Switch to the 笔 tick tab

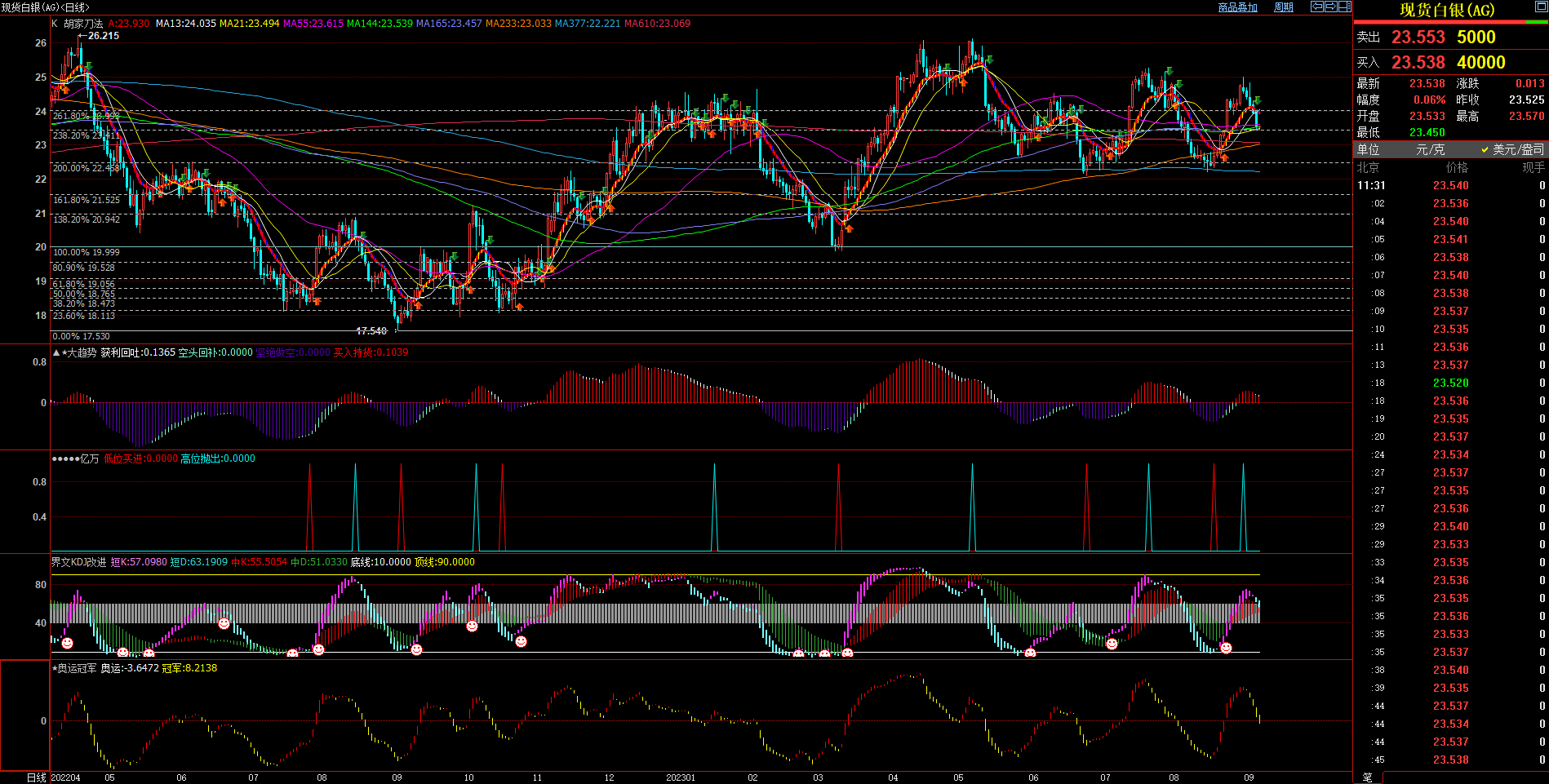pyautogui.click(x=1368, y=777)
